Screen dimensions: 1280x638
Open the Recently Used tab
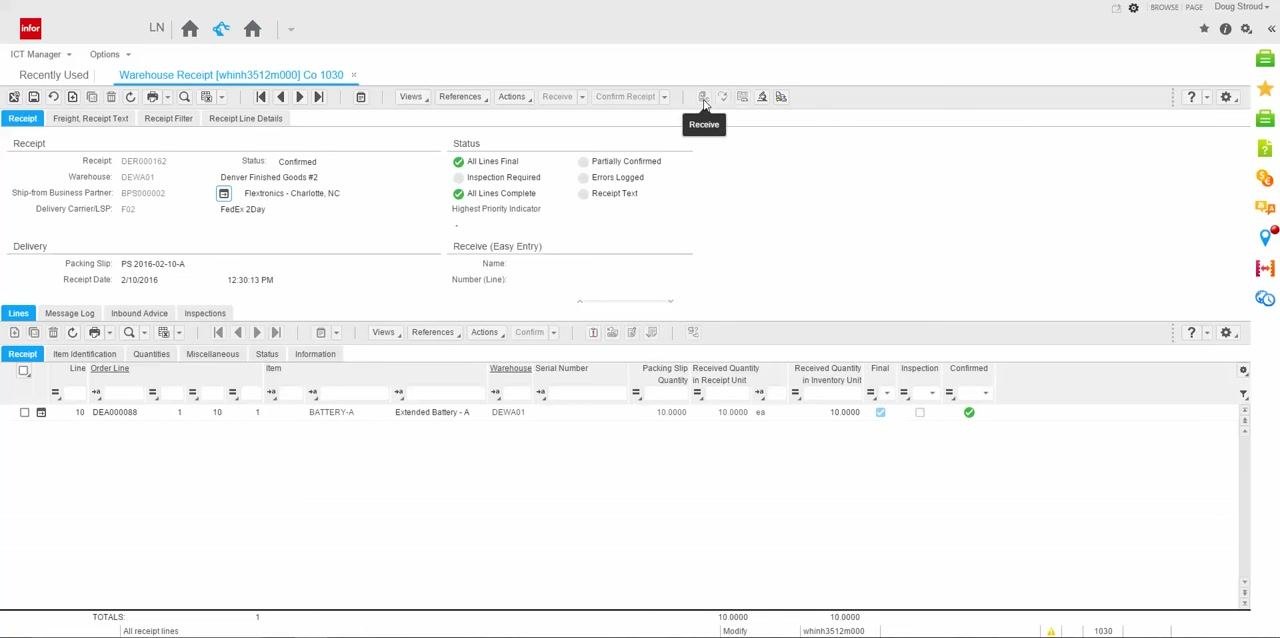pyautogui.click(x=54, y=75)
